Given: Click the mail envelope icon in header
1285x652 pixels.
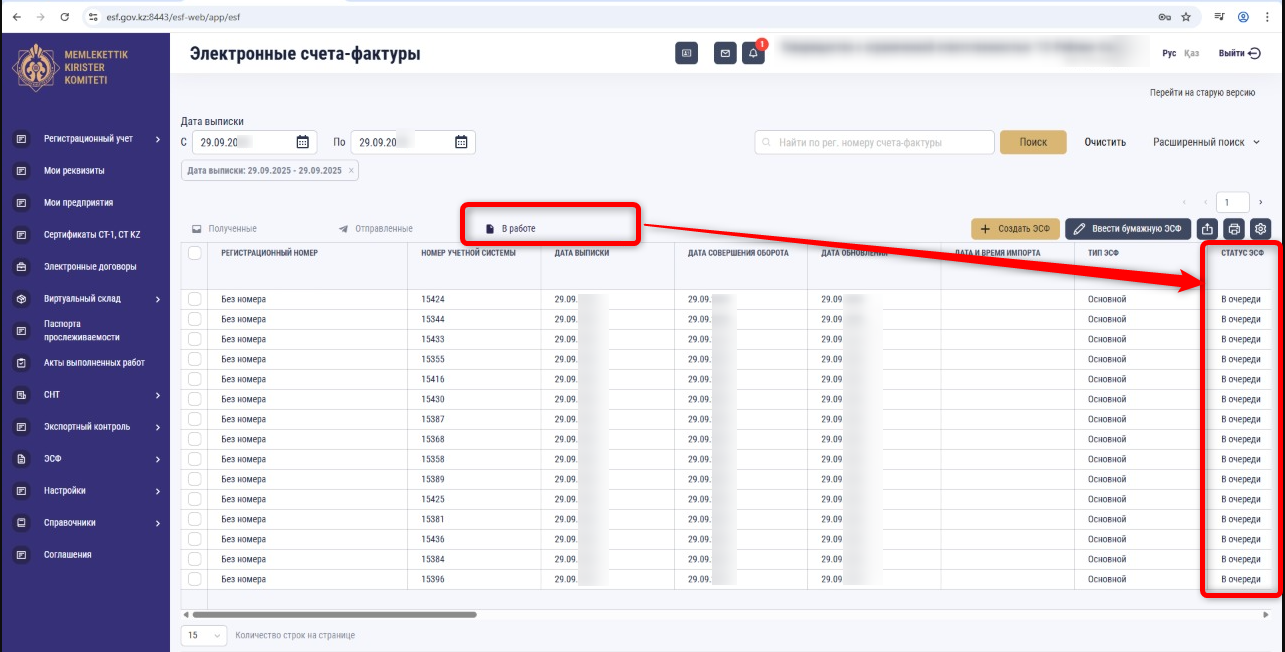Looking at the screenshot, I should tap(725, 54).
